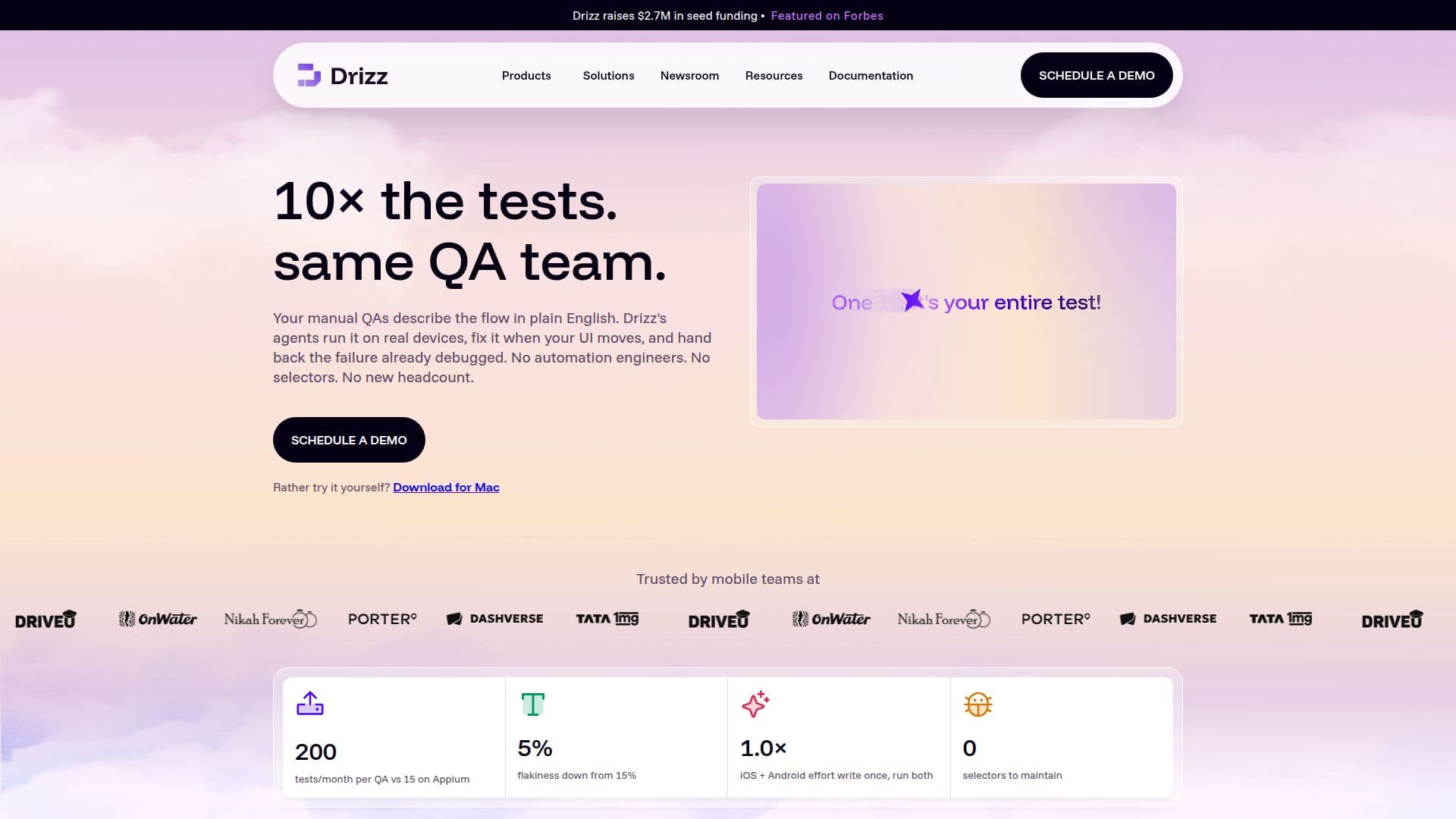The height and width of the screenshot is (819, 1456).
Task: Click the second DASHVERSE logo
Action: 1169,619
